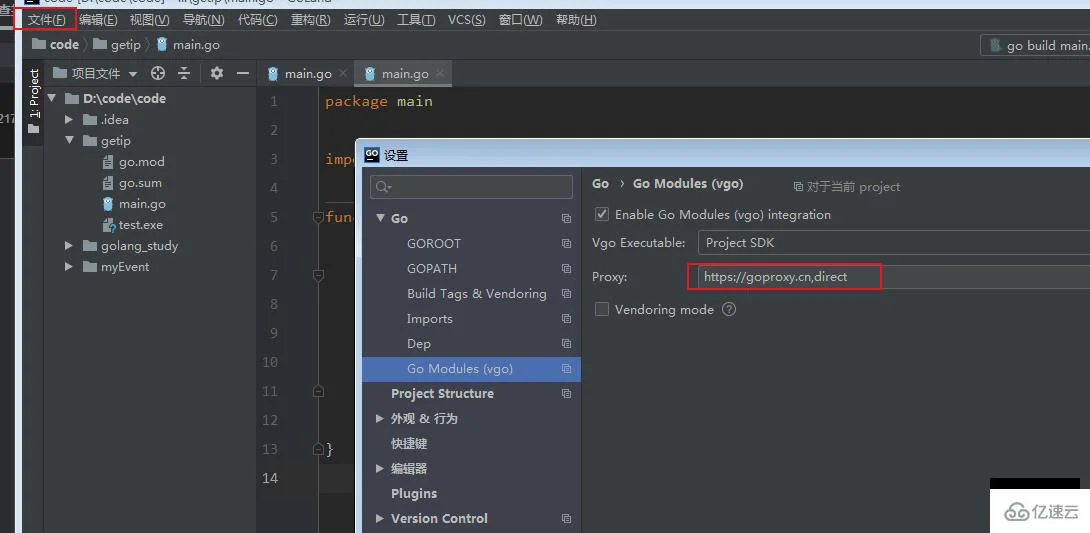Open the 重构(R) menu
Image resolution: width=1090 pixels, height=533 pixels.
click(x=310, y=20)
